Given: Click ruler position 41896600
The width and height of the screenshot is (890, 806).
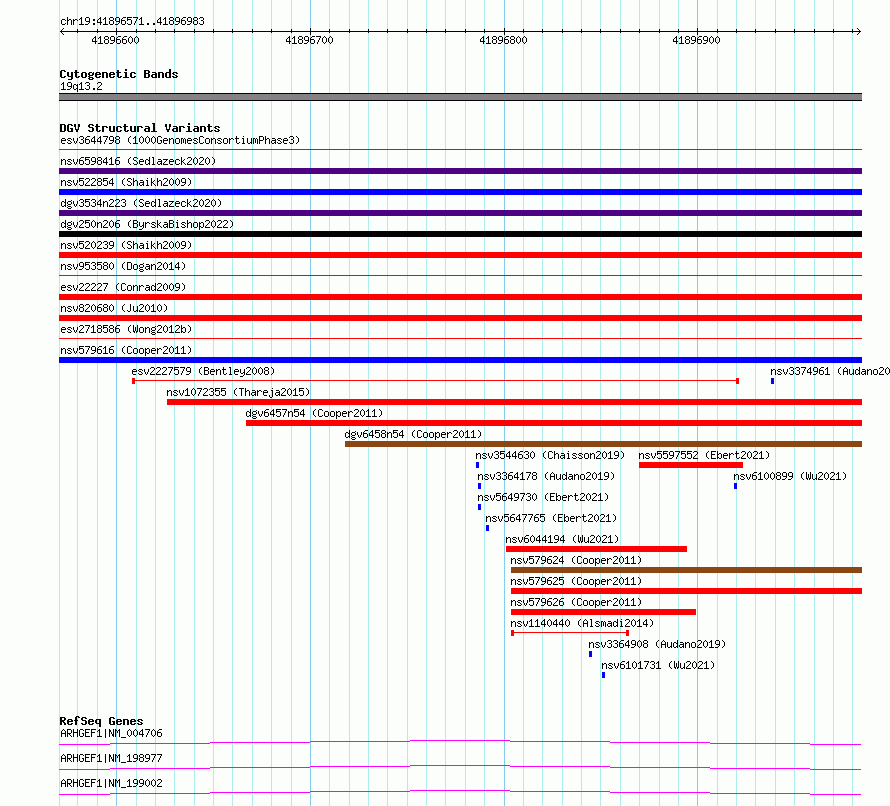Looking at the screenshot, I should [115, 40].
